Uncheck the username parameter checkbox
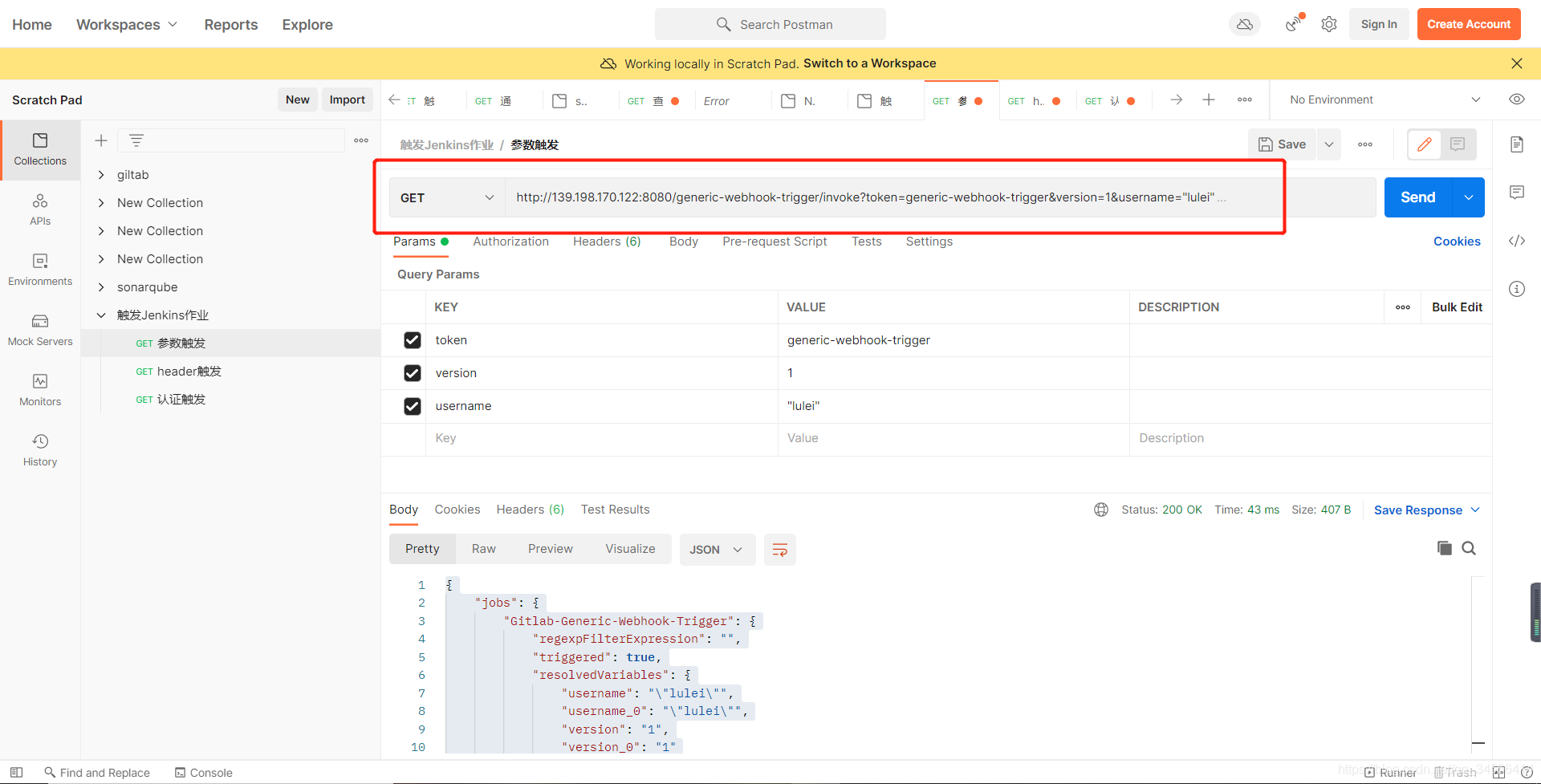This screenshot has width=1541, height=784. pyautogui.click(x=413, y=406)
